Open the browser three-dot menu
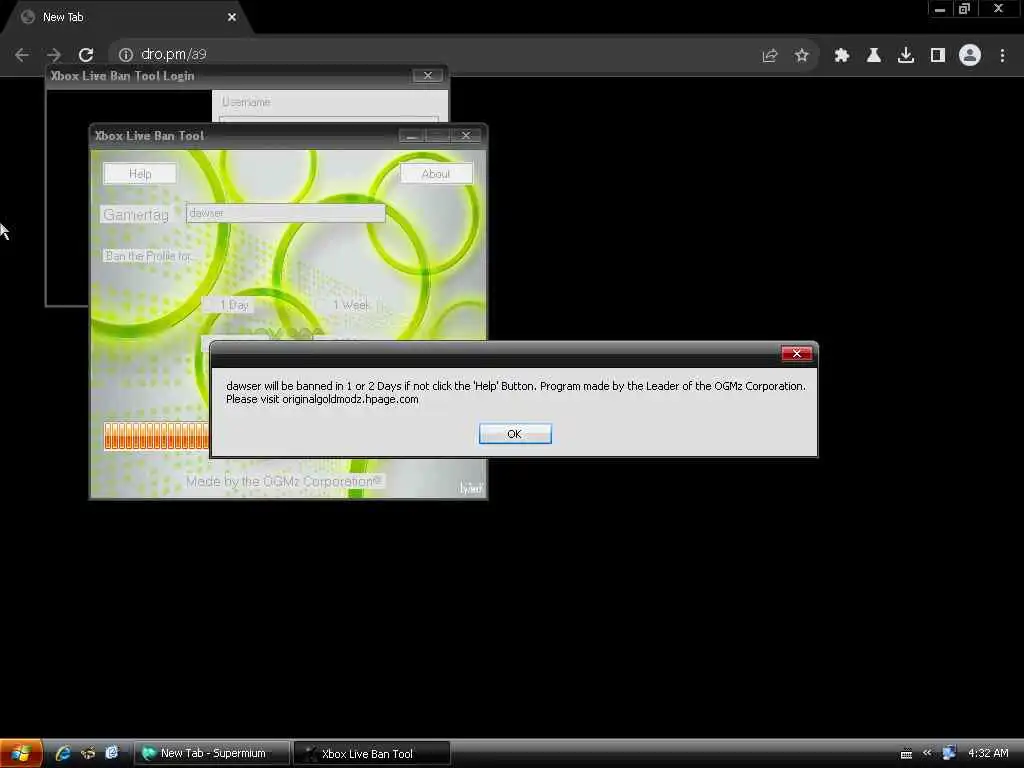Screen dimensions: 1024x768 pos(1002,56)
